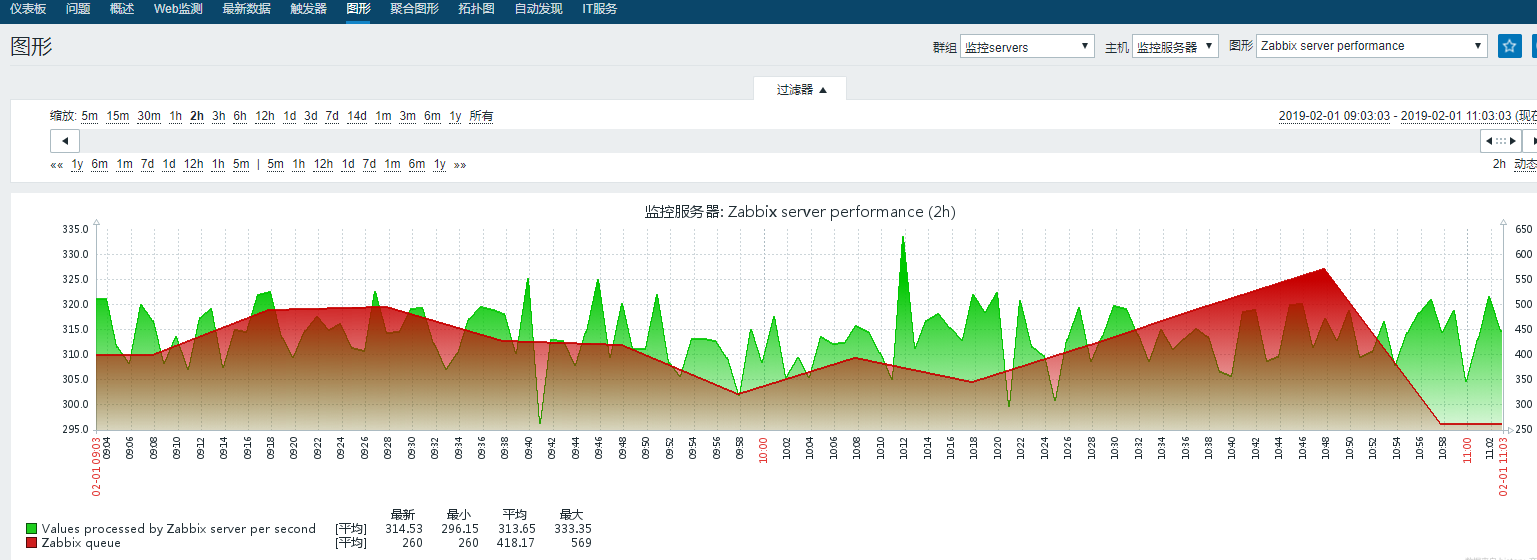The image size is (1537, 560).
Task: Click red legend swatch for Zabbix queue
Action: [32, 543]
